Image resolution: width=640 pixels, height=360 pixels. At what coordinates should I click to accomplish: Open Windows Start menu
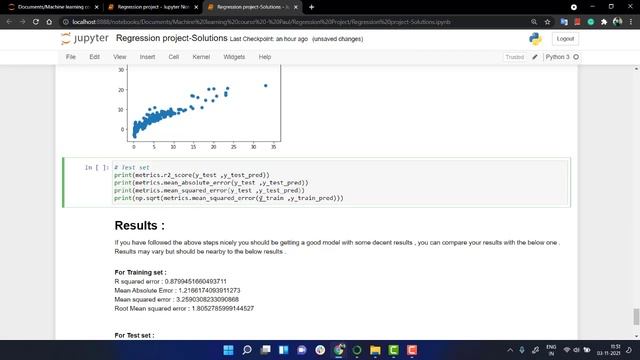coord(229,350)
